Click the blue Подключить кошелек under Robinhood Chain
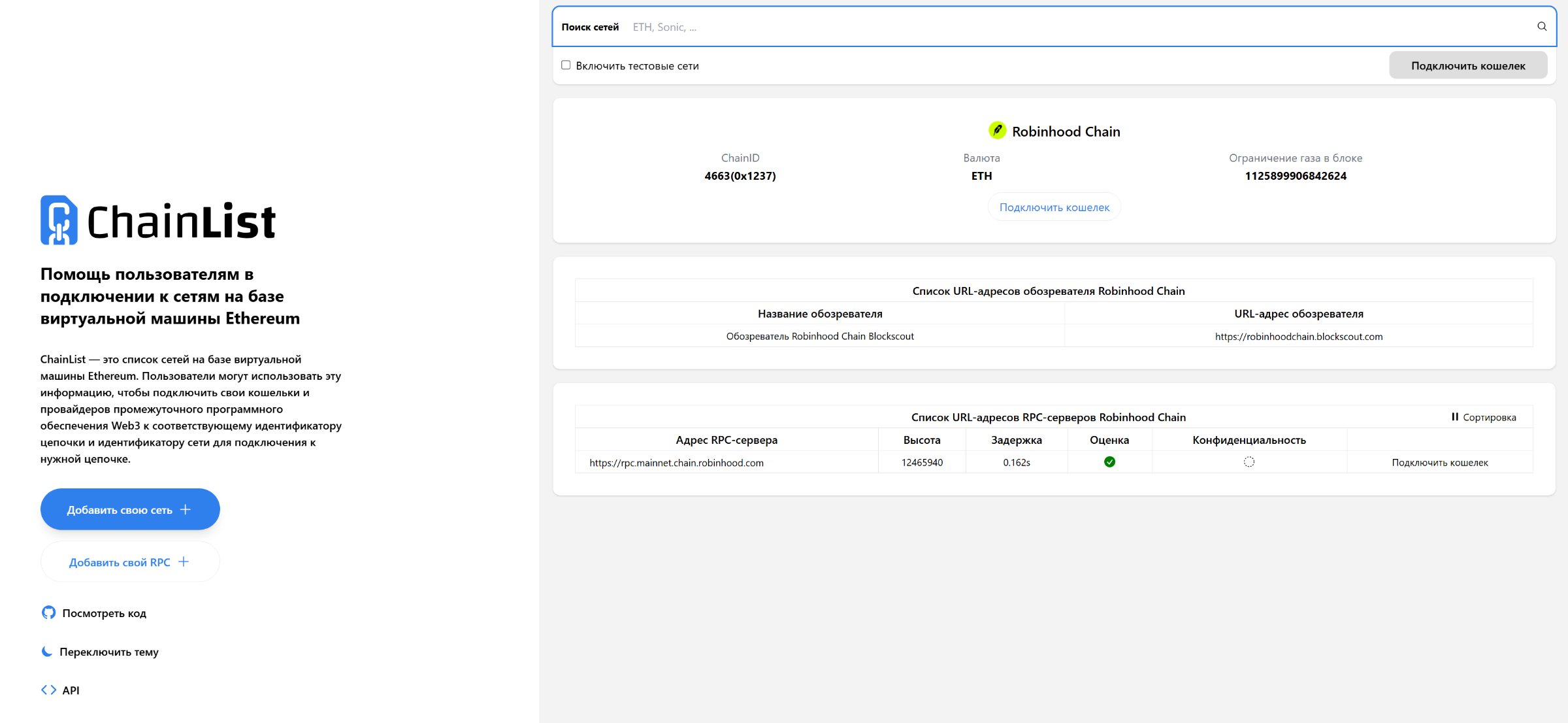1568x723 pixels. (x=1054, y=207)
